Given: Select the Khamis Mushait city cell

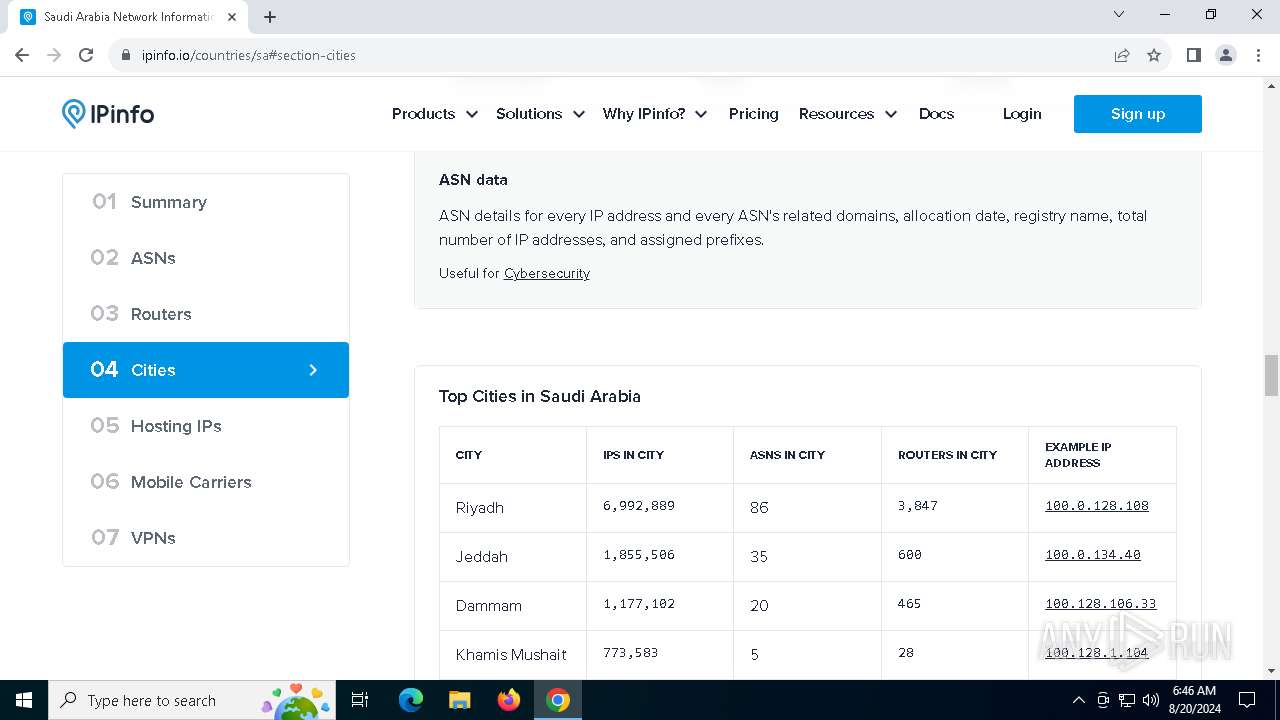Looking at the screenshot, I should 511,655.
